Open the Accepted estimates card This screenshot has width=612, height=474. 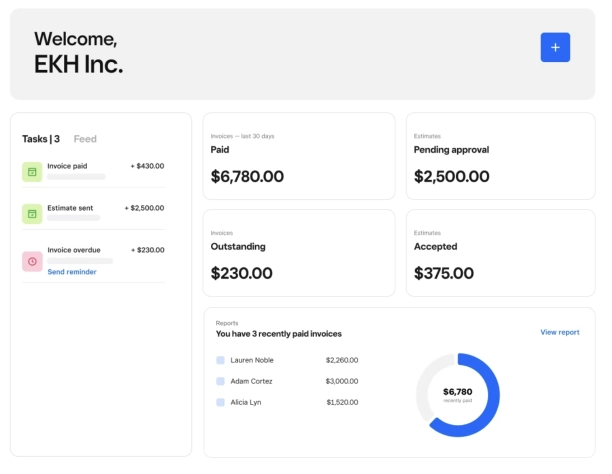(500, 253)
